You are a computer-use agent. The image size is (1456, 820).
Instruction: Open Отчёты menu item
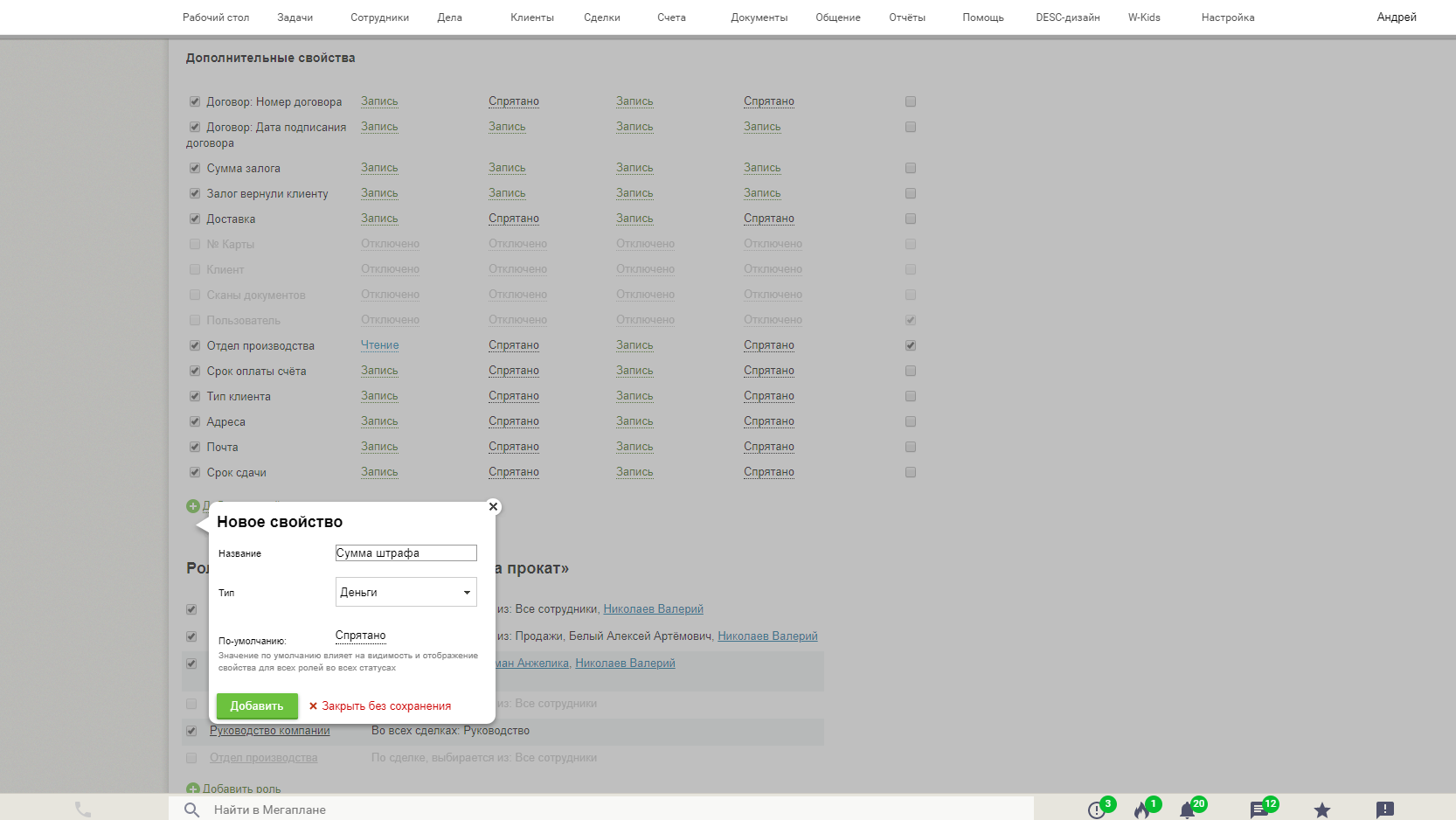(907, 17)
